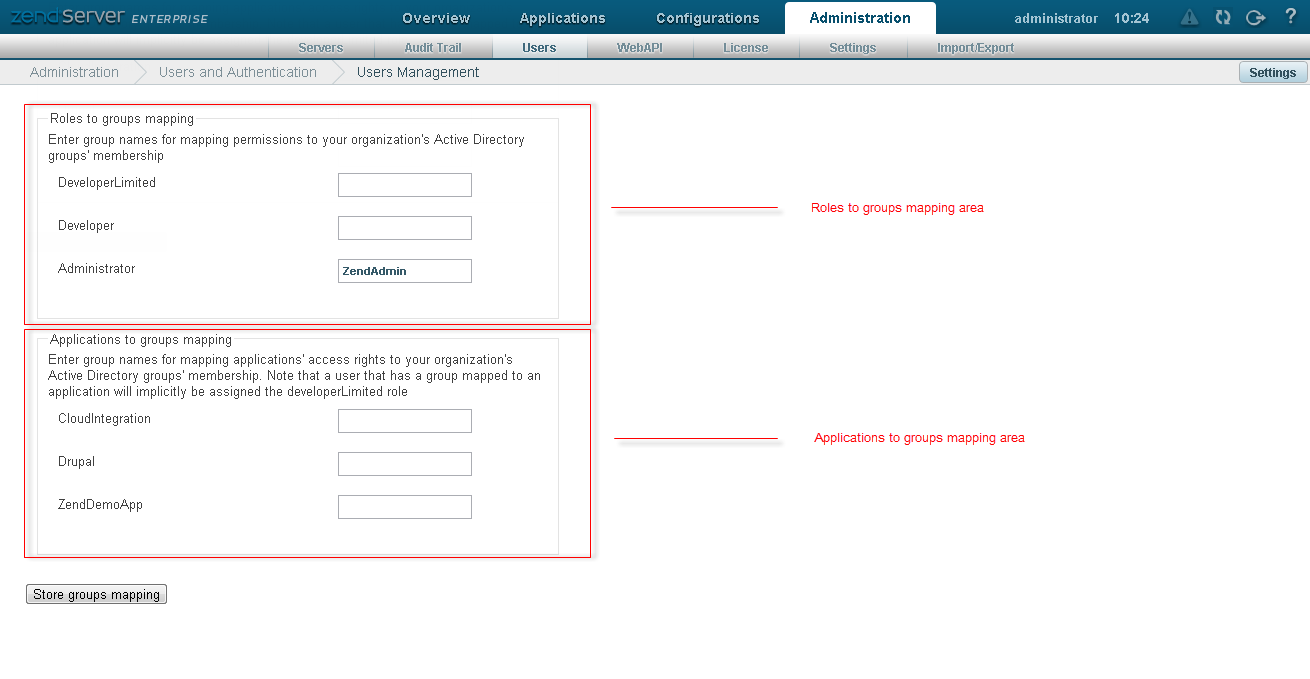The image size is (1310, 679).
Task: Switch to the Applications main tab
Action: pos(562,18)
